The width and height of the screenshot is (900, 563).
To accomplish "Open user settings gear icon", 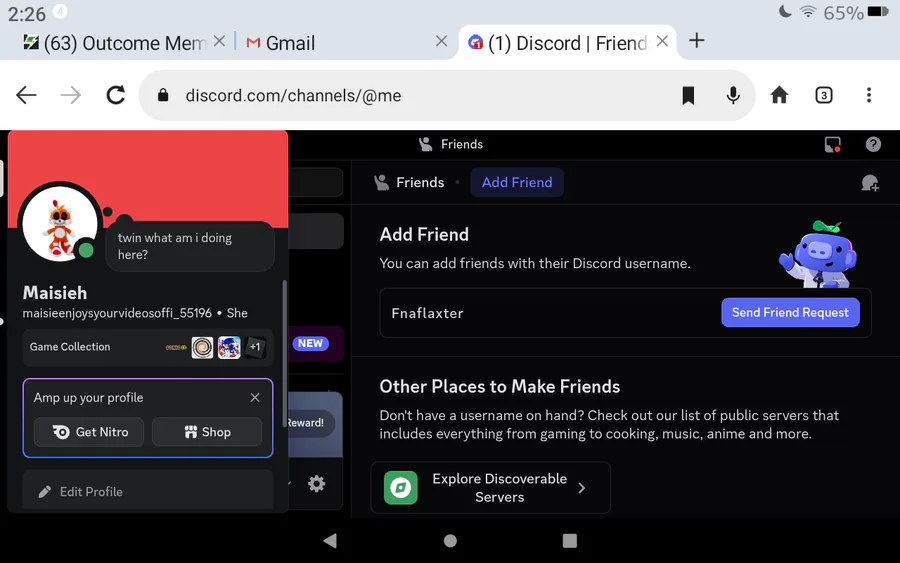I will tap(316, 484).
